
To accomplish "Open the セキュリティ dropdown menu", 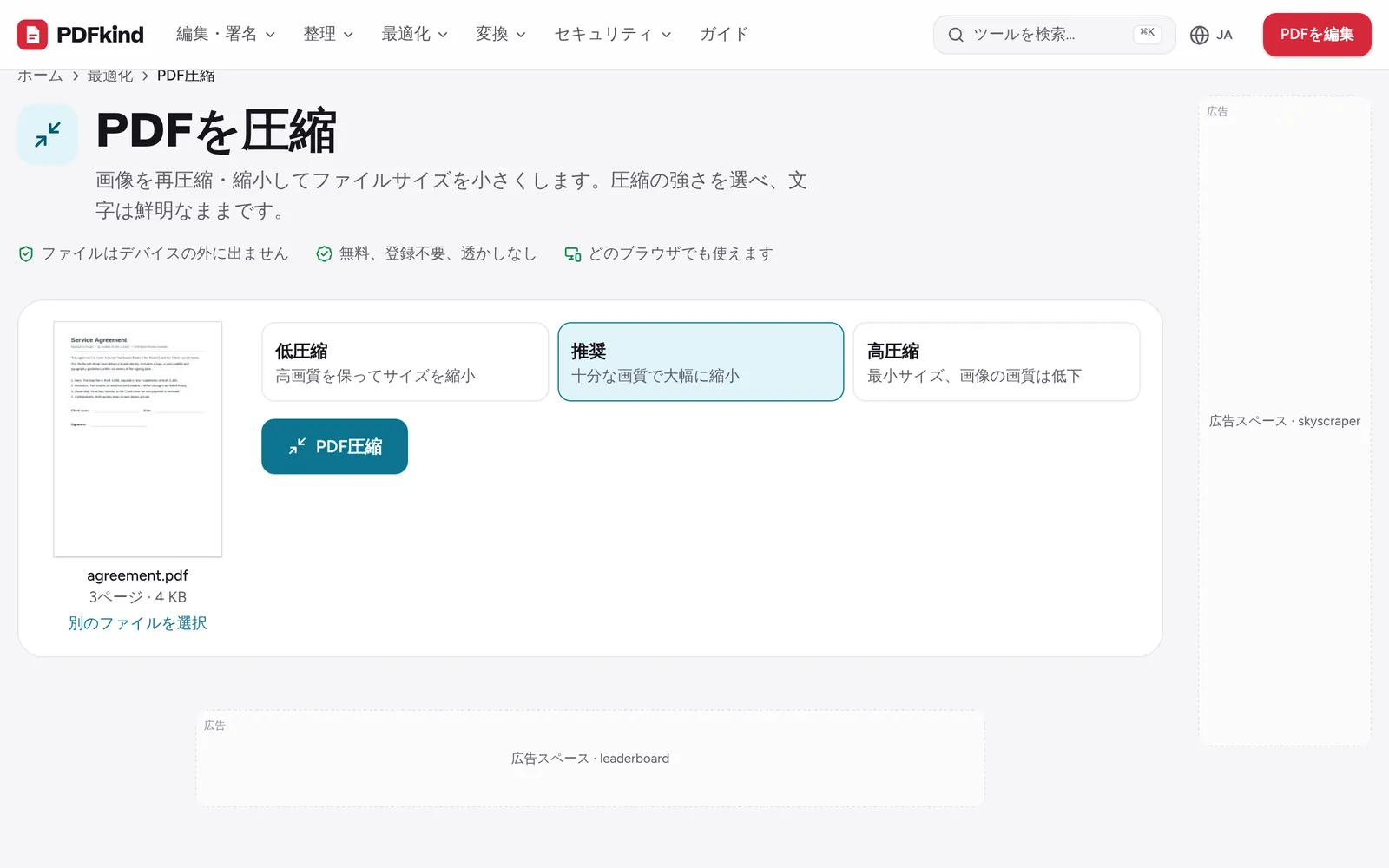I will coord(612,35).
